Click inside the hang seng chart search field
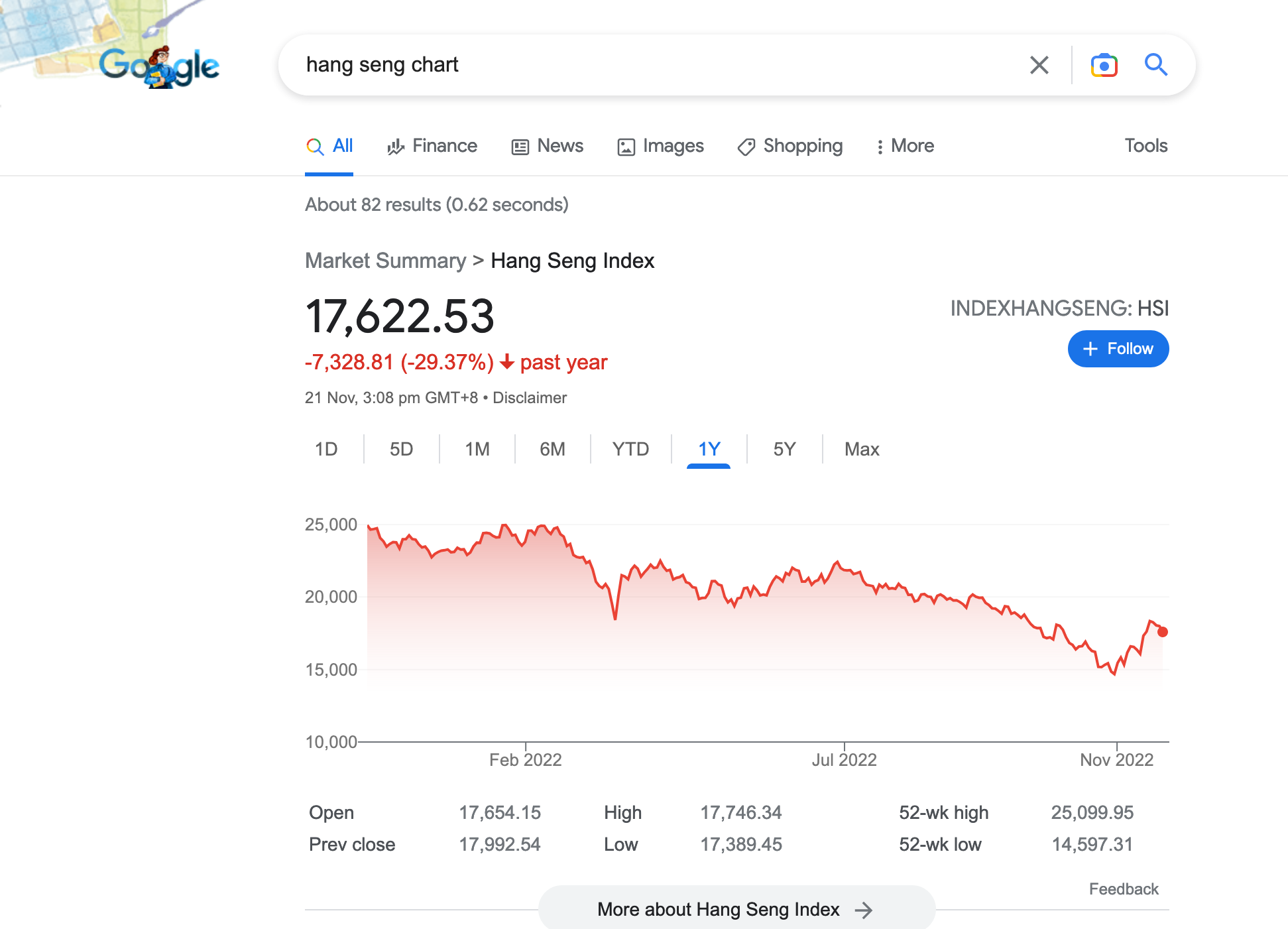This screenshot has width=1288, height=929. pyautogui.click(x=656, y=65)
